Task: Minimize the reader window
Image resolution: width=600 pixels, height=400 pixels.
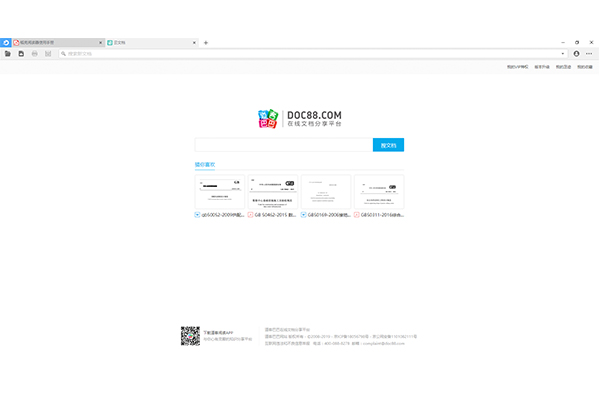Action: tap(563, 42)
